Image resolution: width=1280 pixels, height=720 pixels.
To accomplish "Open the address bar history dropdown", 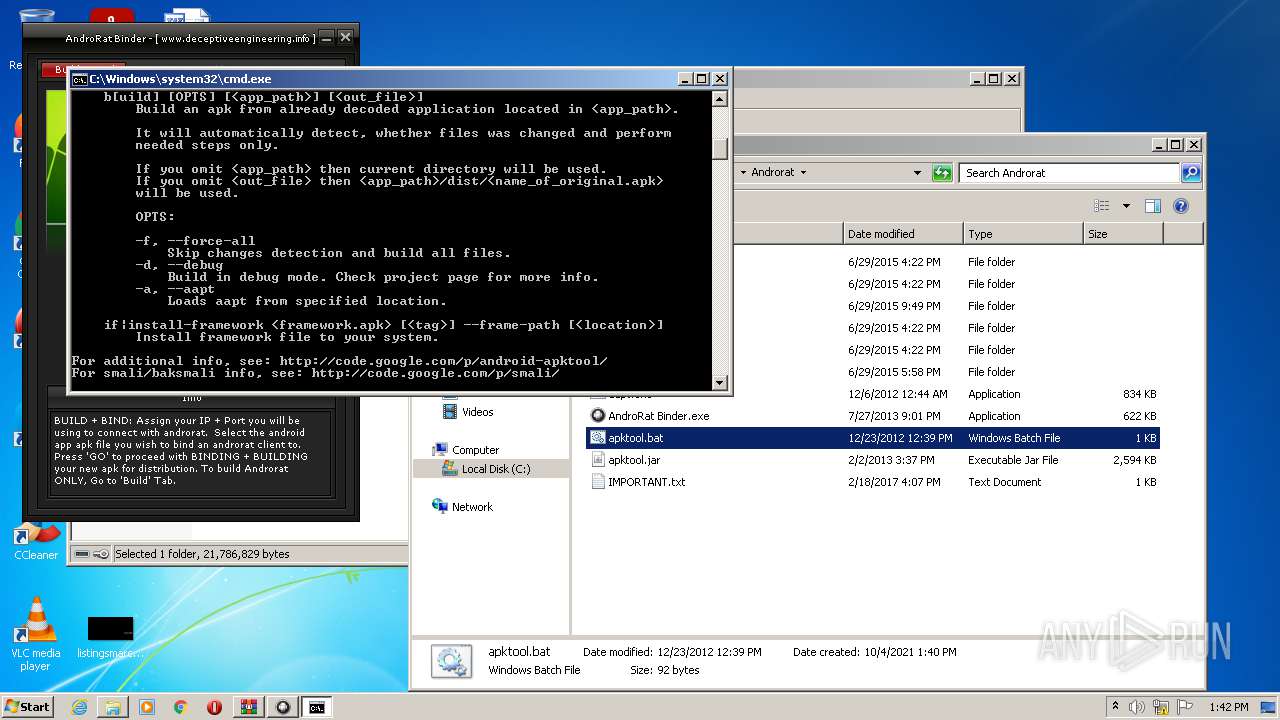I will pyautogui.click(x=917, y=173).
